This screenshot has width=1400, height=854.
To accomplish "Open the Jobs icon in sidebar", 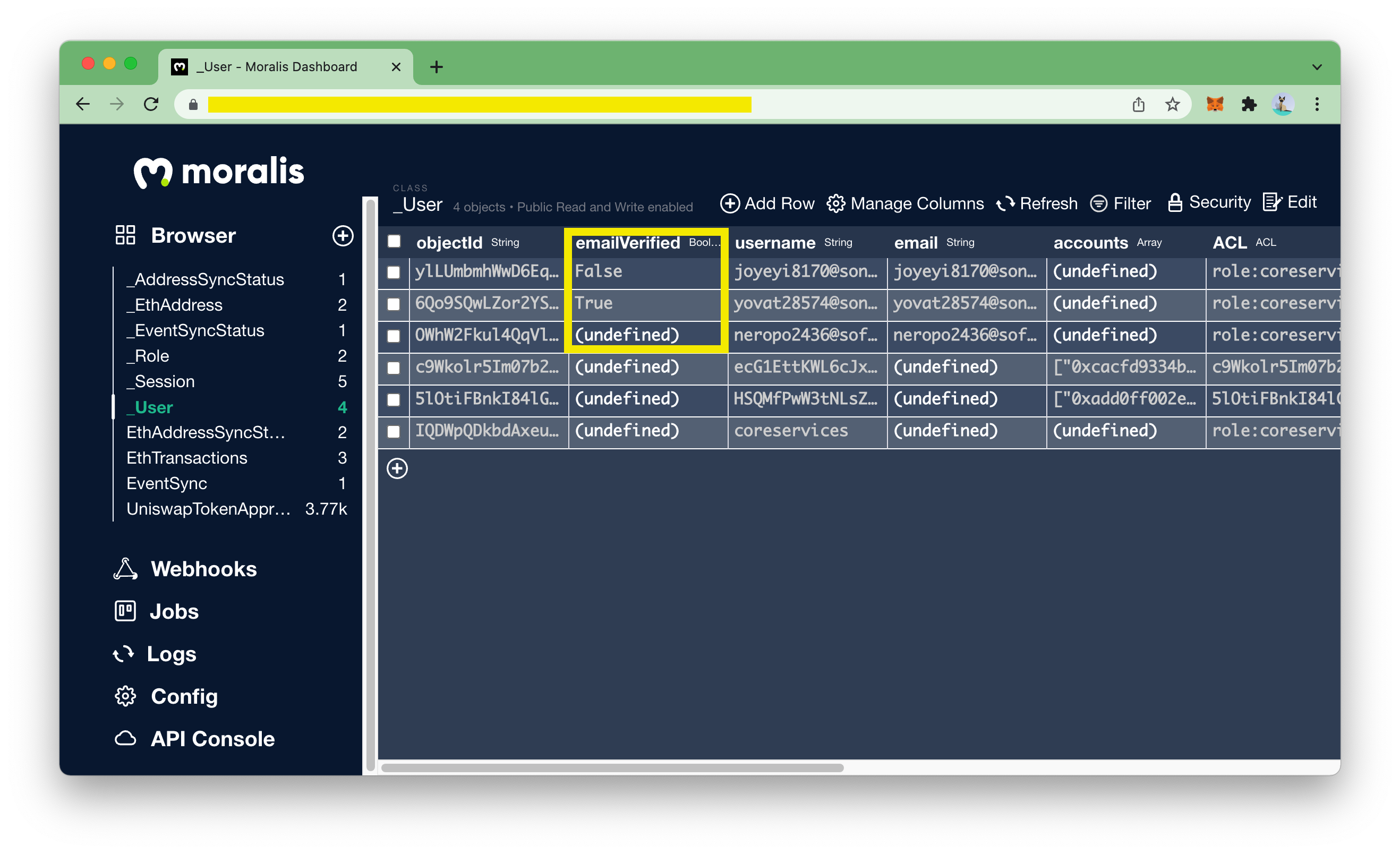I will (x=125, y=611).
